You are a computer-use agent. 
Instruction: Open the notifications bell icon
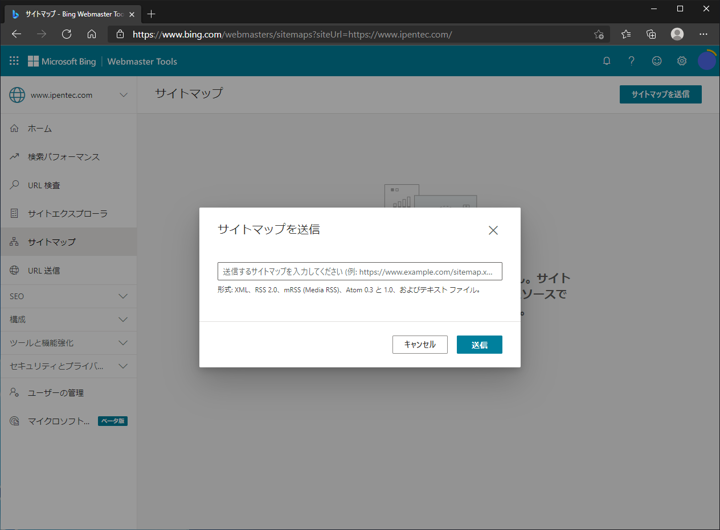click(607, 61)
